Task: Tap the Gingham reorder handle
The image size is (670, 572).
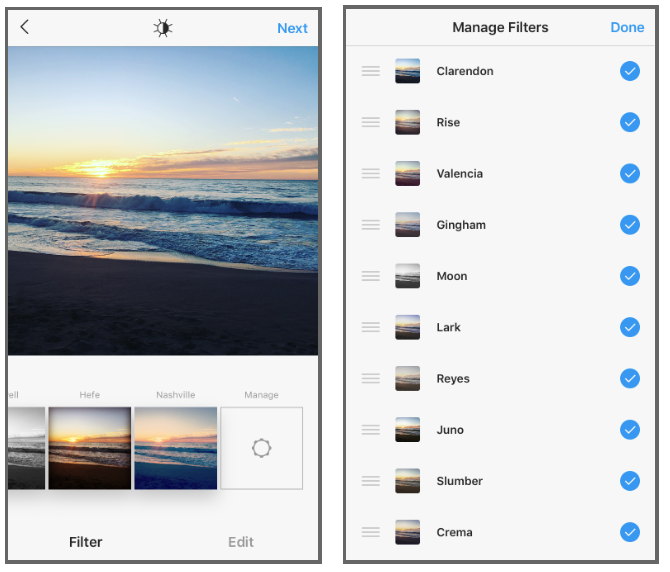Action: pos(370,225)
